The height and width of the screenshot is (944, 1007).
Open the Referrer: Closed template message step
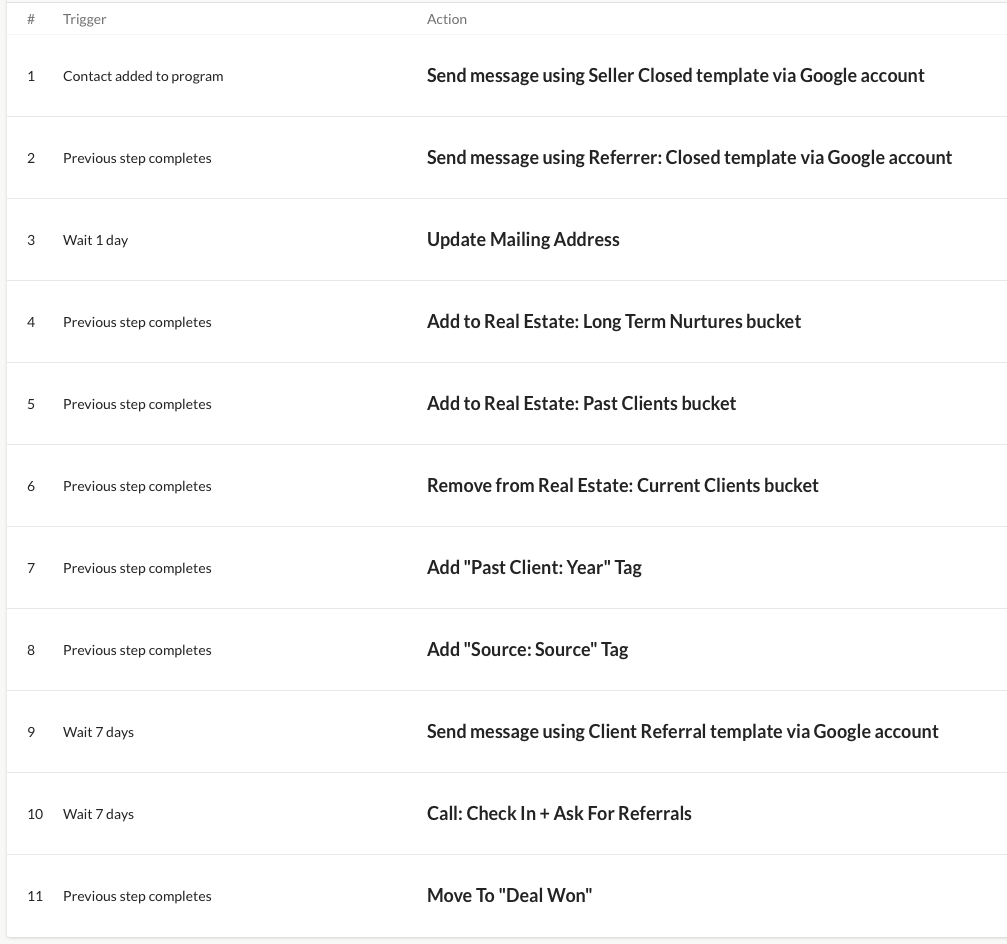tap(689, 158)
